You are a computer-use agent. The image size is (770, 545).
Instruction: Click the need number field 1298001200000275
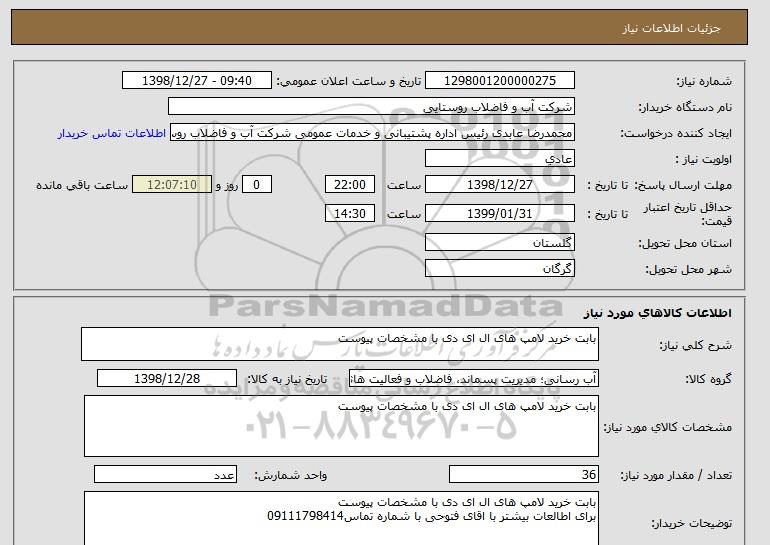499,81
